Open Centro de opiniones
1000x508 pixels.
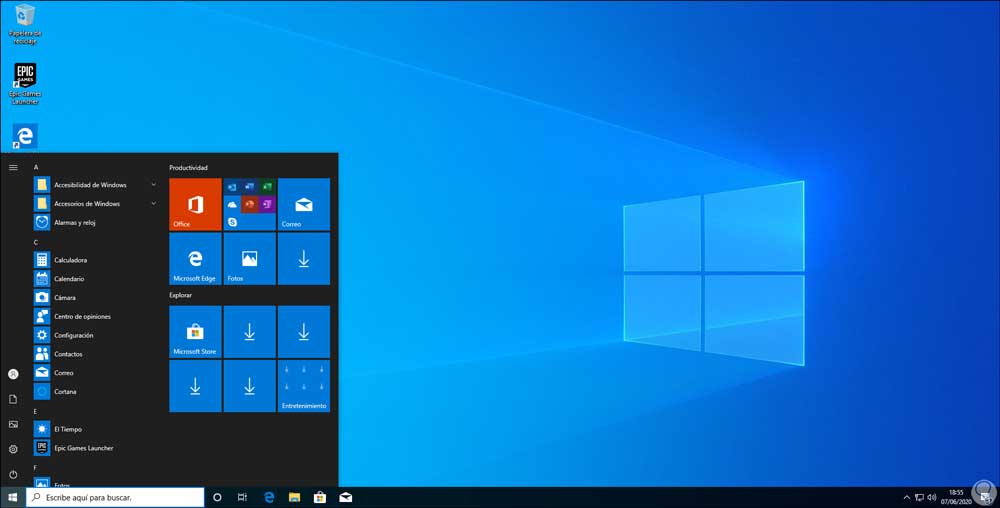96,316
